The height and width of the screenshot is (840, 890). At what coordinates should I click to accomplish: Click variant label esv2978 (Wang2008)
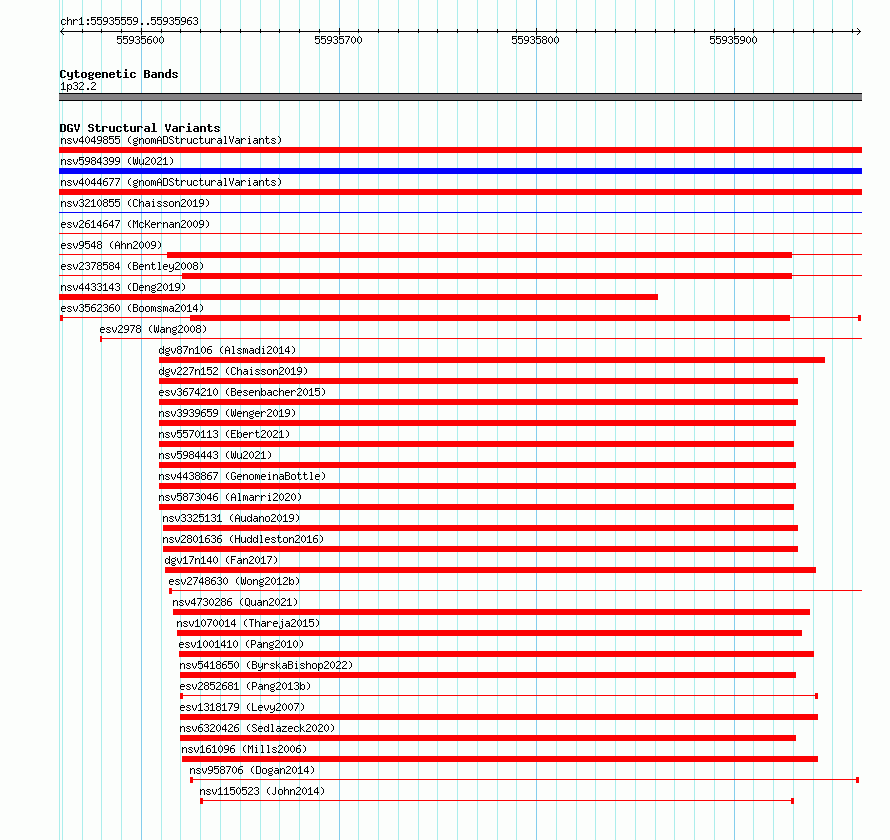(x=153, y=329)
